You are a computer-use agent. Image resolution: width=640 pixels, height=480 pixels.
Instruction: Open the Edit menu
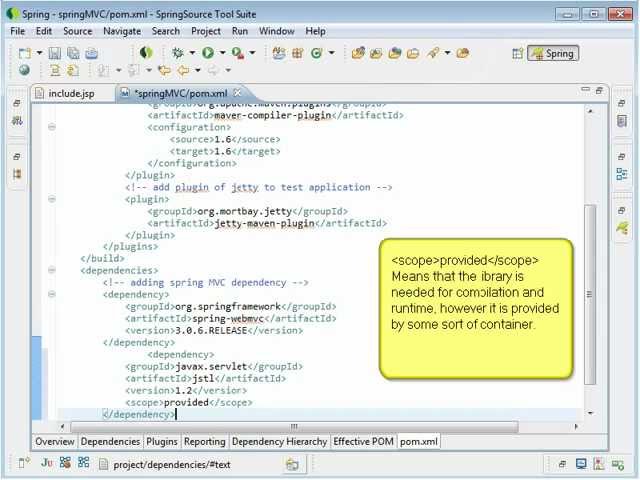[x=44, y=31]
